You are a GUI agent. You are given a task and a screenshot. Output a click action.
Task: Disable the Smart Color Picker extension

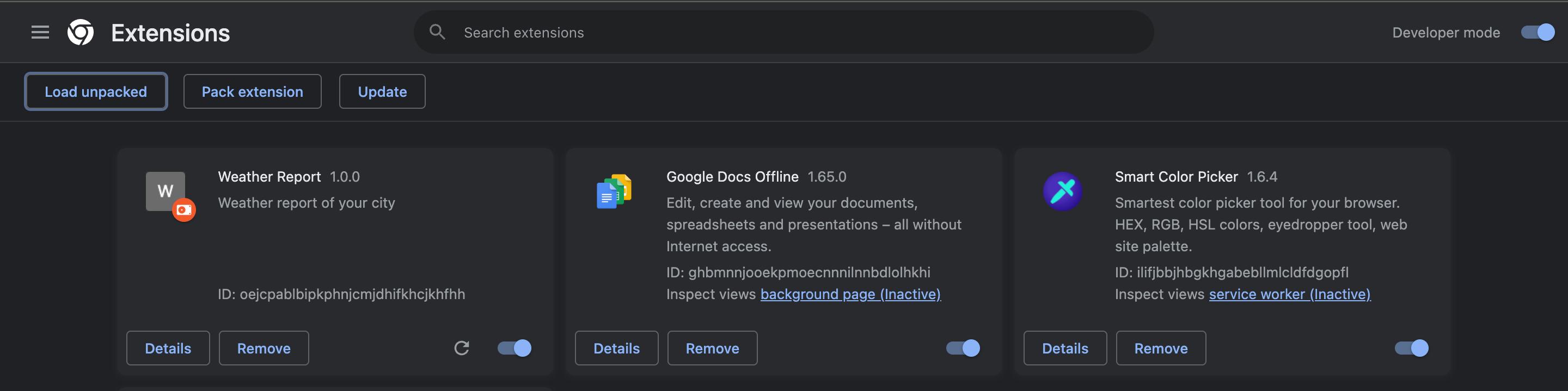(1412, 348)
